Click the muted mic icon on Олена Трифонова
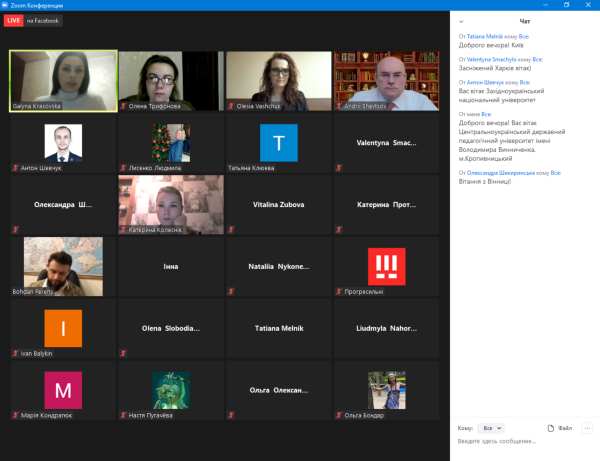This screenshot has height=461, width=600. click(123, 105)
